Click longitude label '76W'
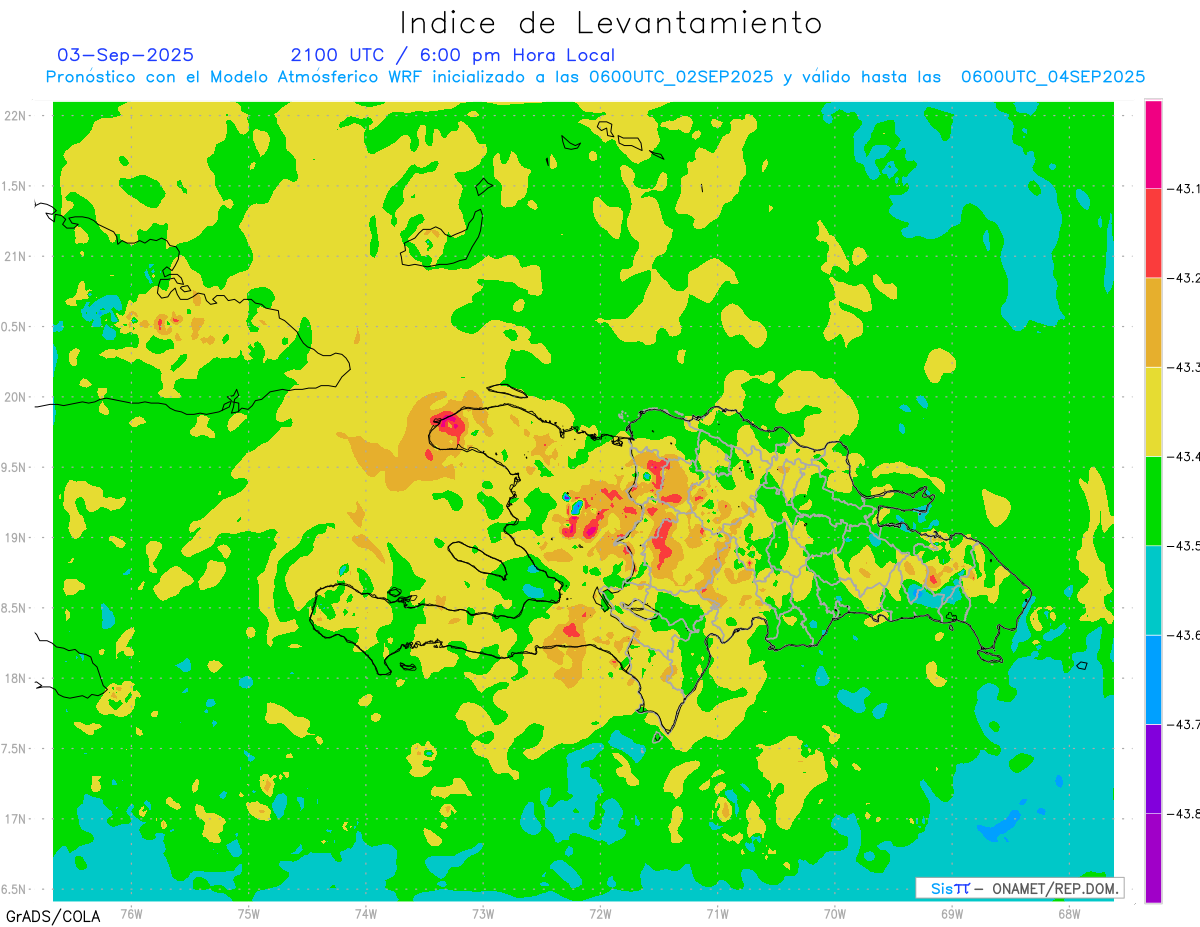This screenshot has width=1200, height=927. pos(131,914)
